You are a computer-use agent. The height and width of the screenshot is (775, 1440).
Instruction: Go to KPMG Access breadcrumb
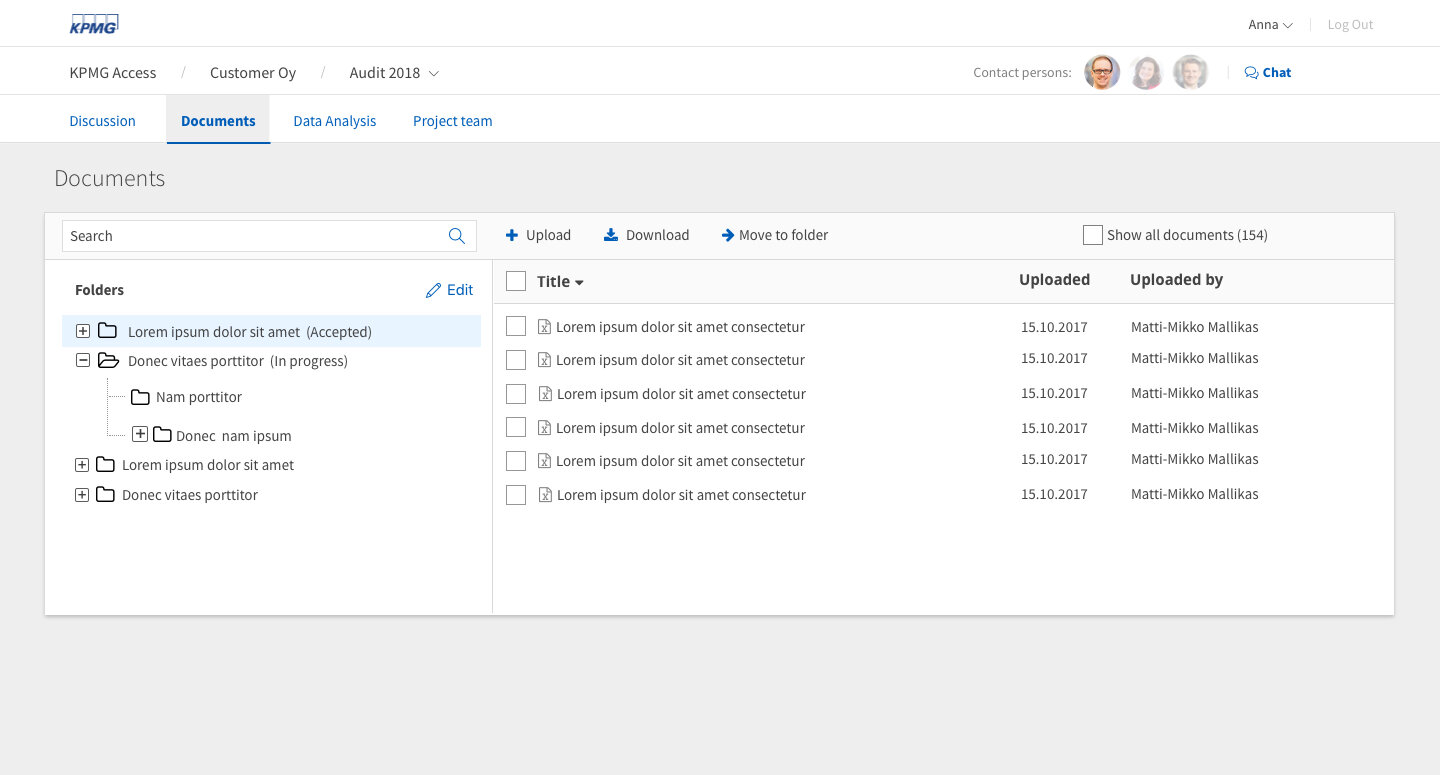tap(113, 72)
